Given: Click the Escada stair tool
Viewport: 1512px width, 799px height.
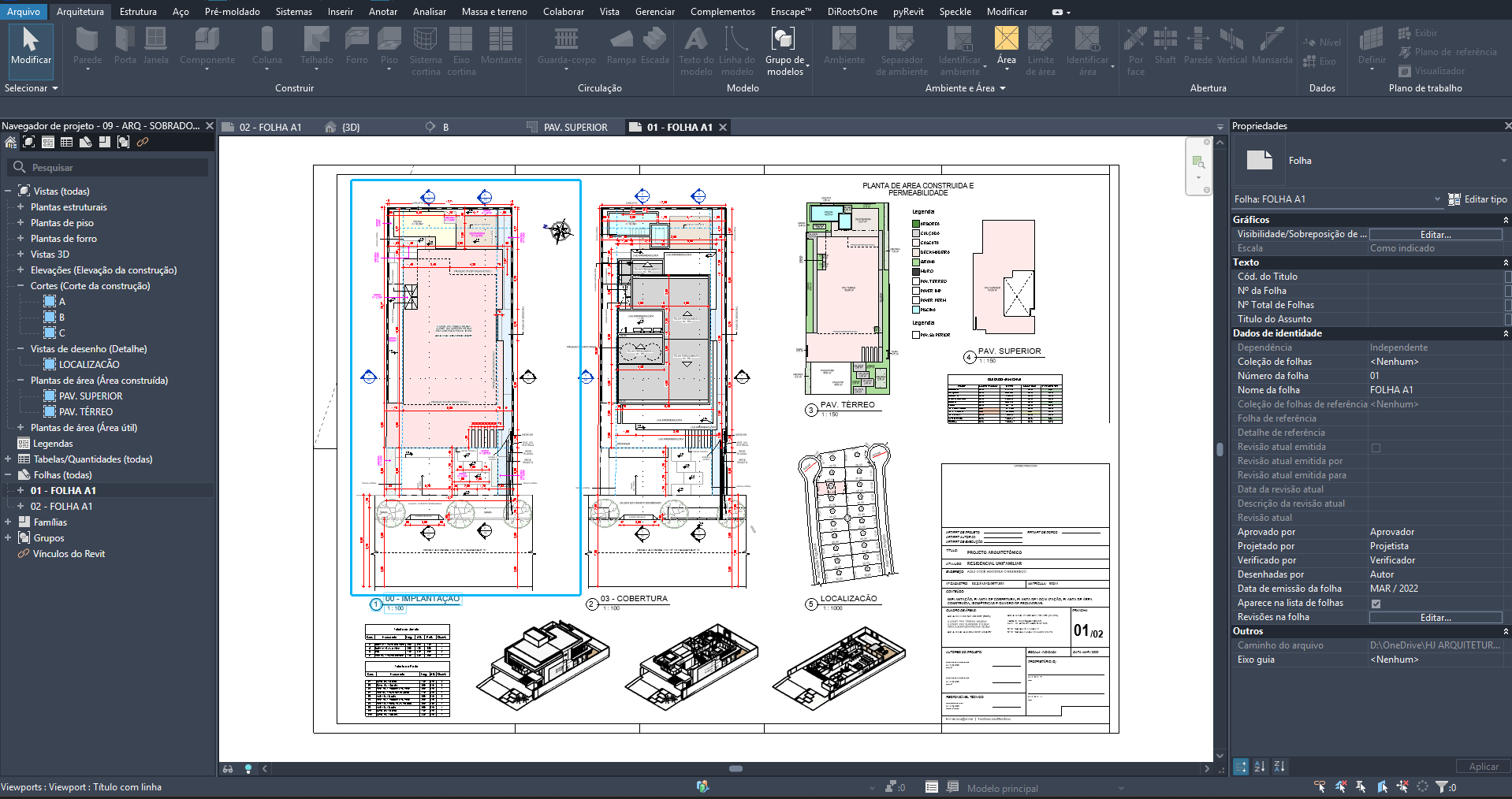Looking at the screenshot, I should pos(654,46).
